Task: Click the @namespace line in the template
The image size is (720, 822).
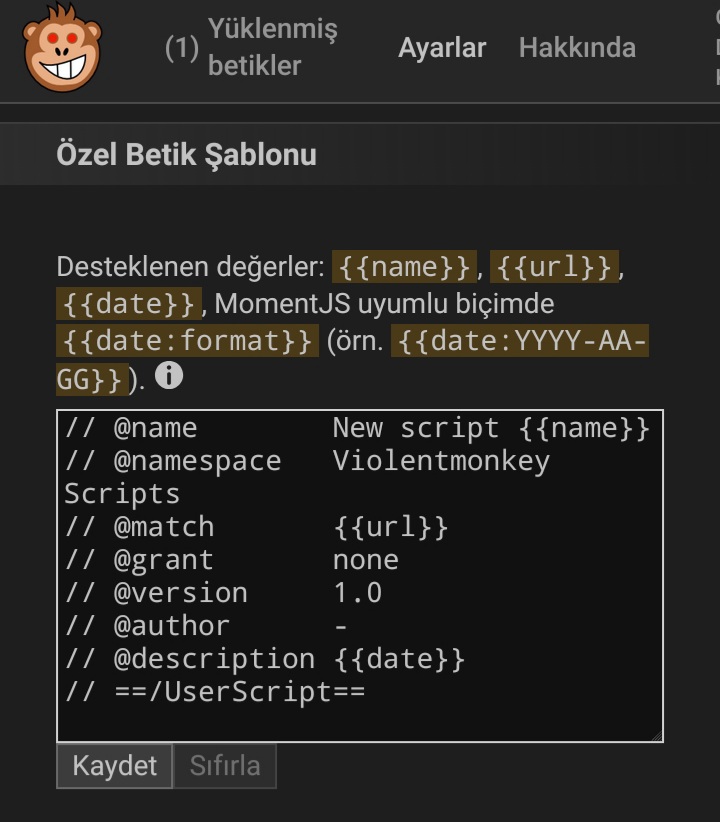Action: pyautogui.click(x=306, y=461)
